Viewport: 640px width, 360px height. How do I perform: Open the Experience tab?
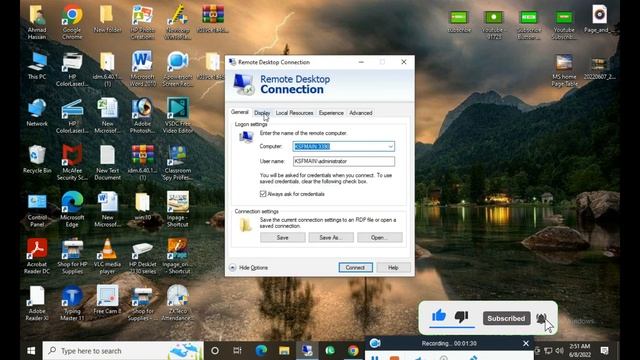331,113
